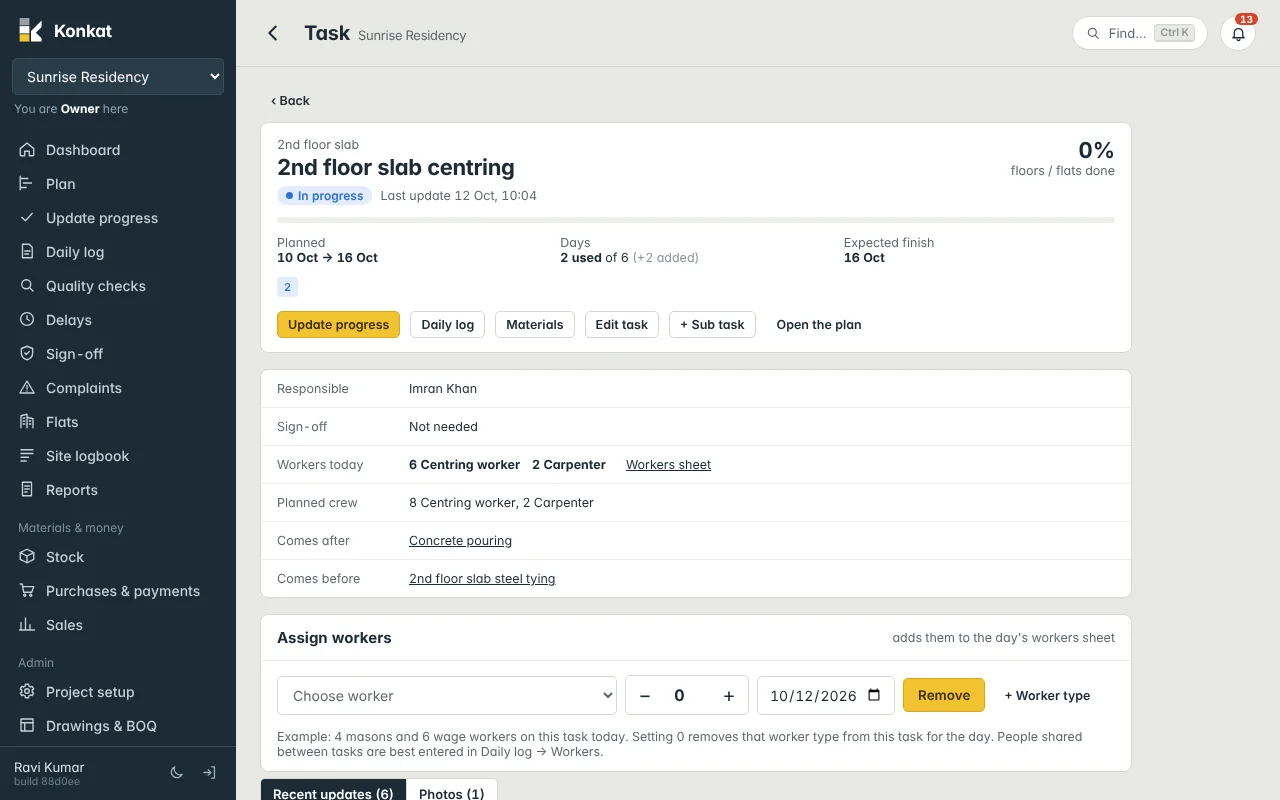
Task: Open the Workers sheet link
Action: tap(668, 465)
